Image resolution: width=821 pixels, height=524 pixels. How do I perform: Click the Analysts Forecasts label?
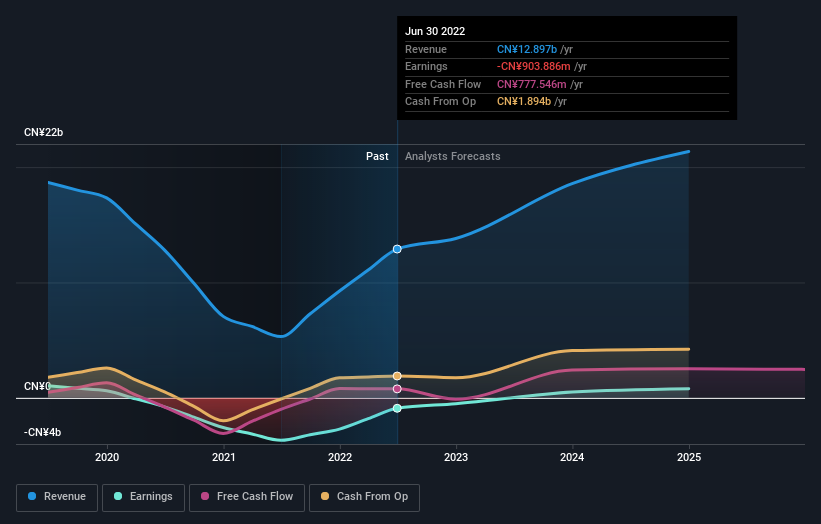pyautogui.click(x=452, y=157)
